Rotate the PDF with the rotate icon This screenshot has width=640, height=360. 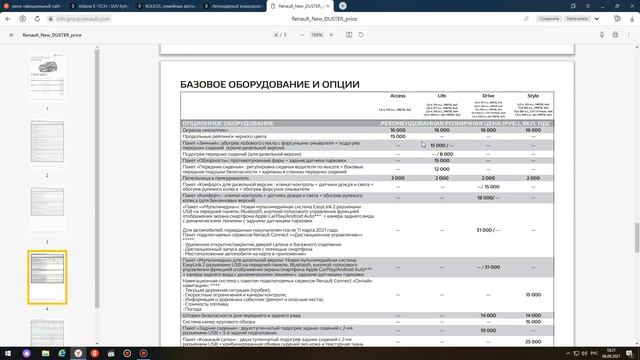point(361,35)
